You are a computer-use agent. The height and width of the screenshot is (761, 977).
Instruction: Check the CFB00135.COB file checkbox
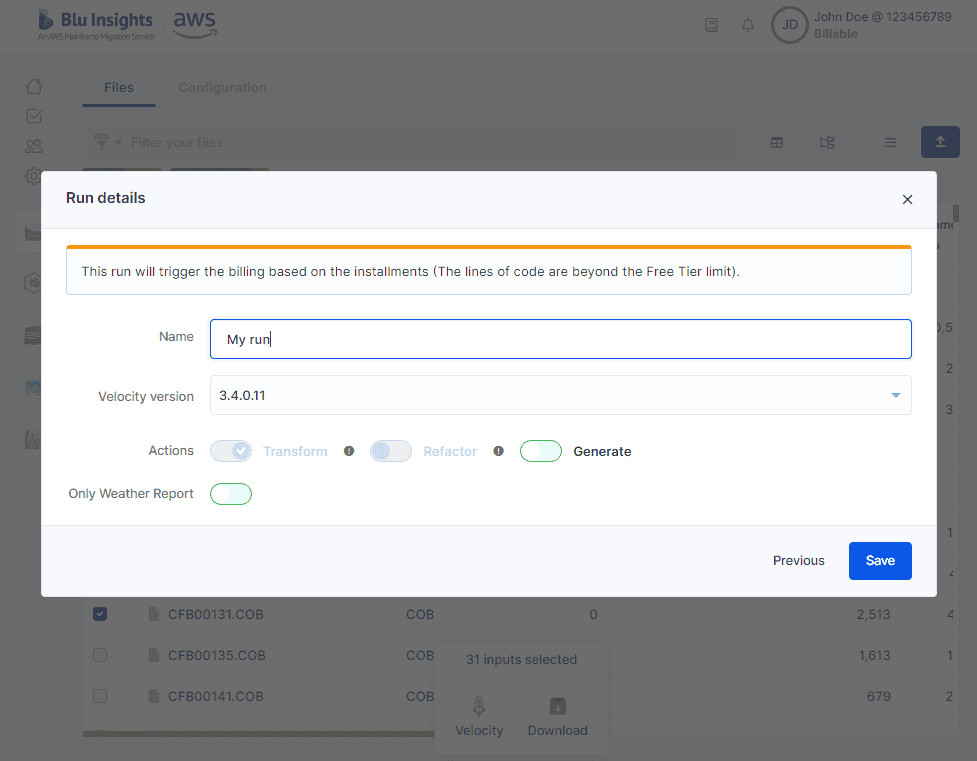[x=100, y=655]
